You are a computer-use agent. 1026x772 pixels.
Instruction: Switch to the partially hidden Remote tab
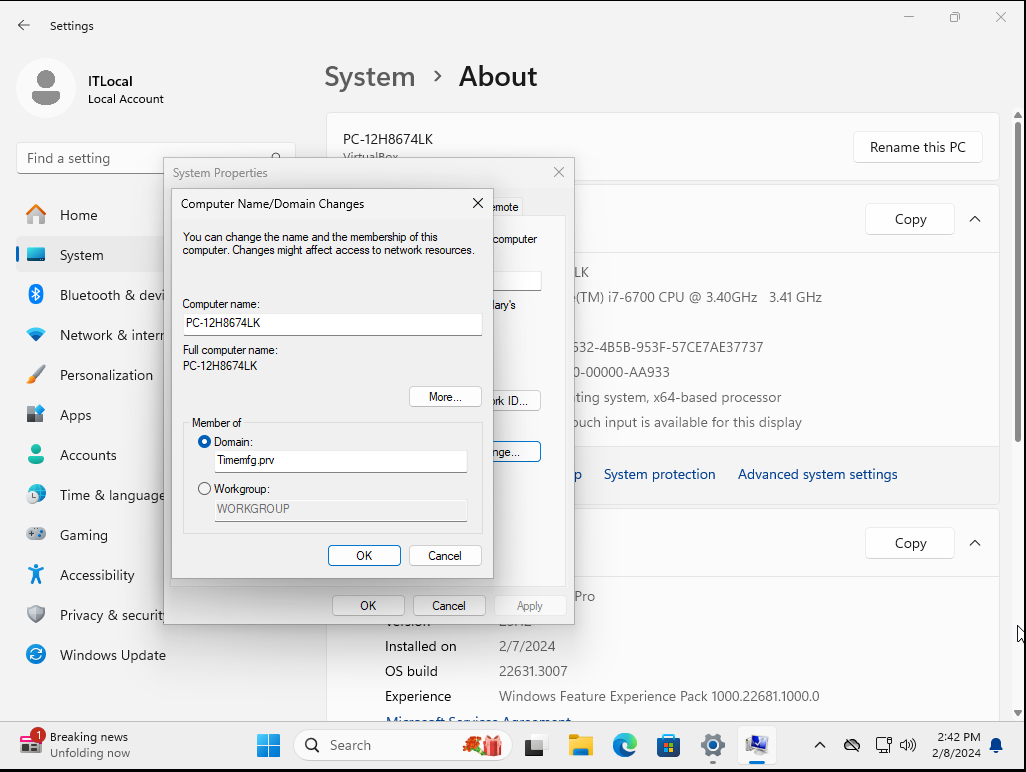(x=506, y=207)
